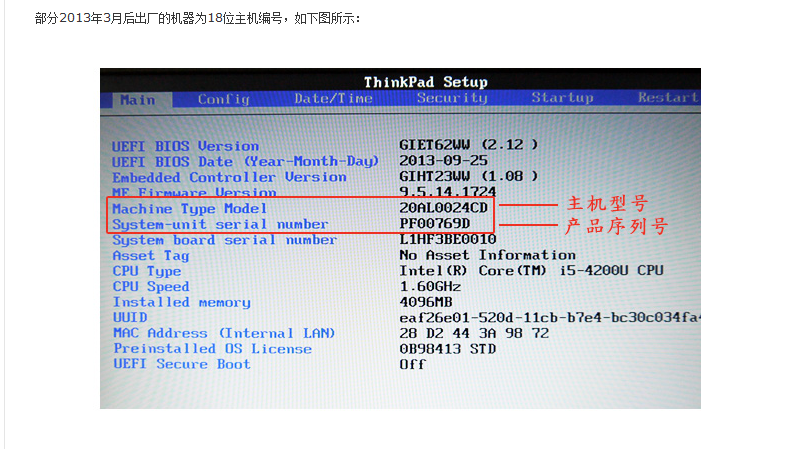Screen dimensions: 793x449
Task: Select the 4096MB memory value
Action: [x=426, y=302]
